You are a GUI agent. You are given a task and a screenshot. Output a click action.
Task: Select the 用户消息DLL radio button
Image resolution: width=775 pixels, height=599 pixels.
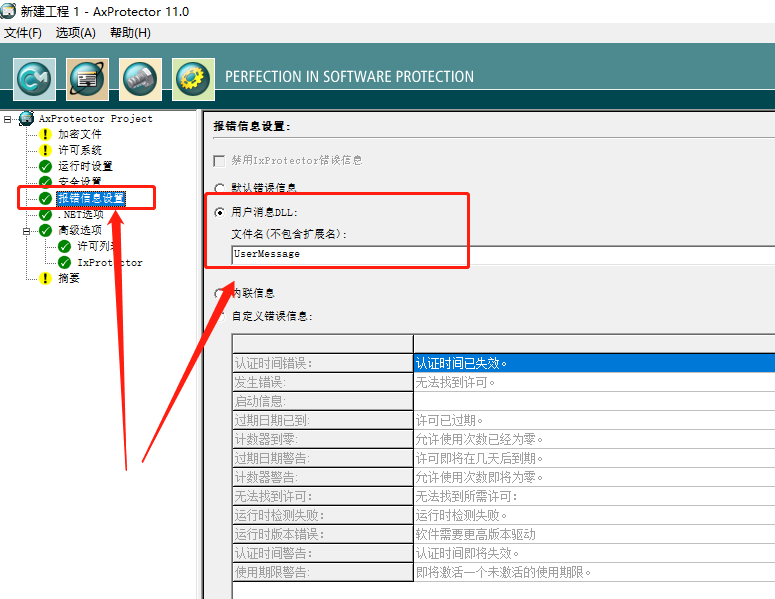point(219,213)
